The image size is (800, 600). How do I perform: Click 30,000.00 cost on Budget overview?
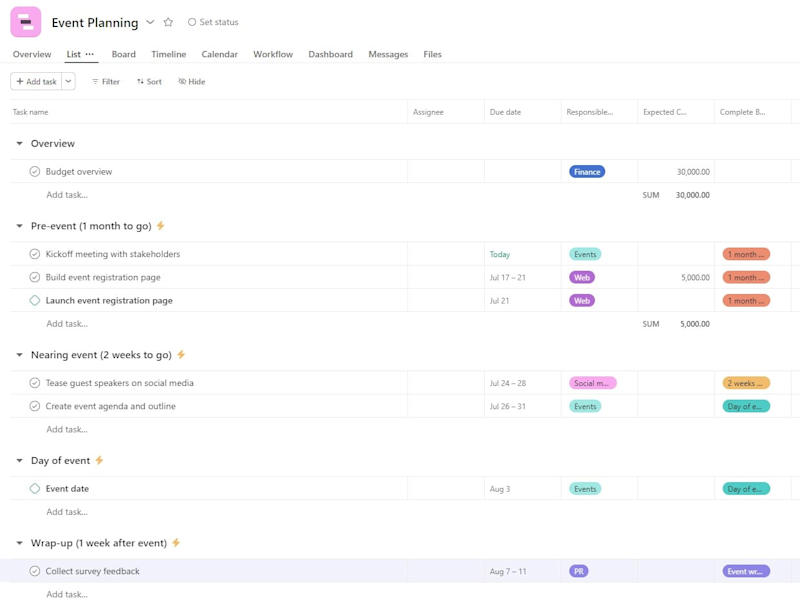693,172
